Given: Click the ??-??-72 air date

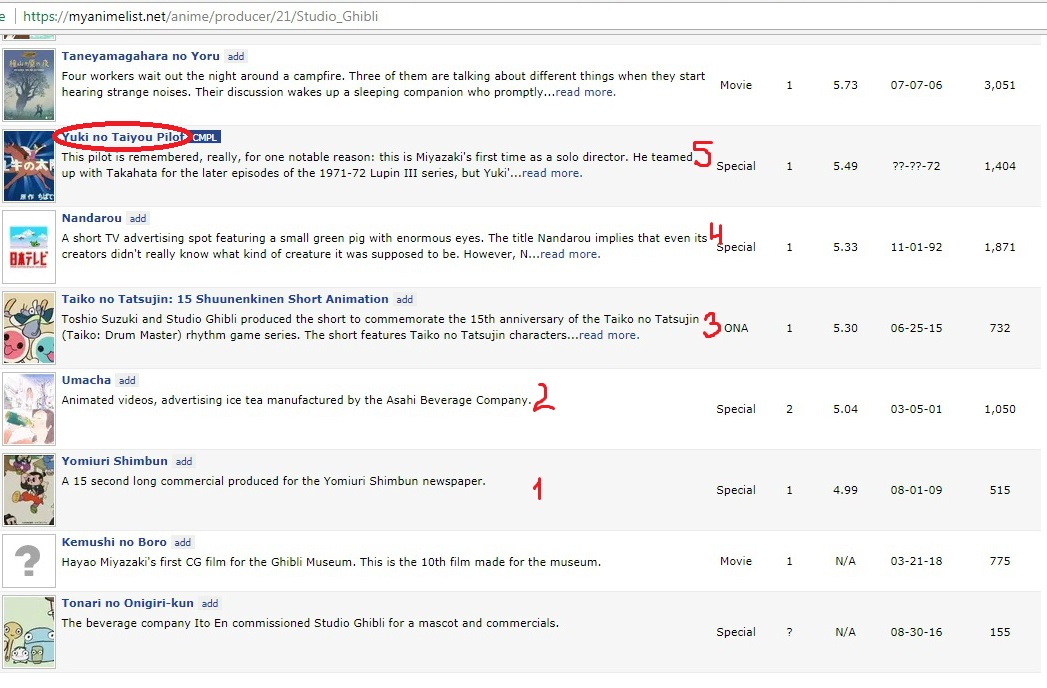Looking at the screenshot, I should coord(916,166).
